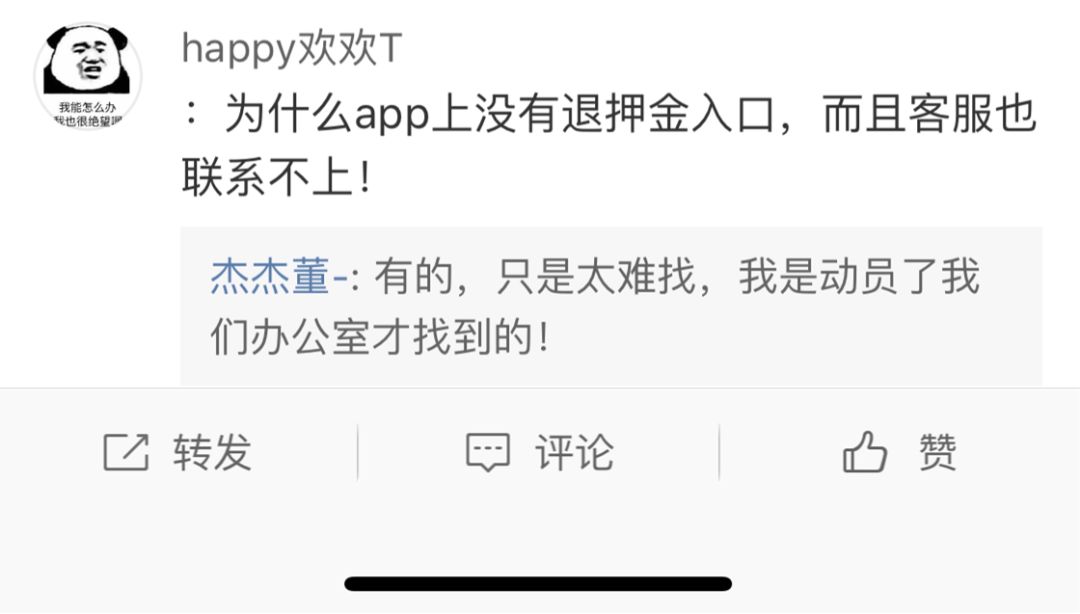Tap reply line 们办公室才找到的
1080x614 pixels.
380,338
